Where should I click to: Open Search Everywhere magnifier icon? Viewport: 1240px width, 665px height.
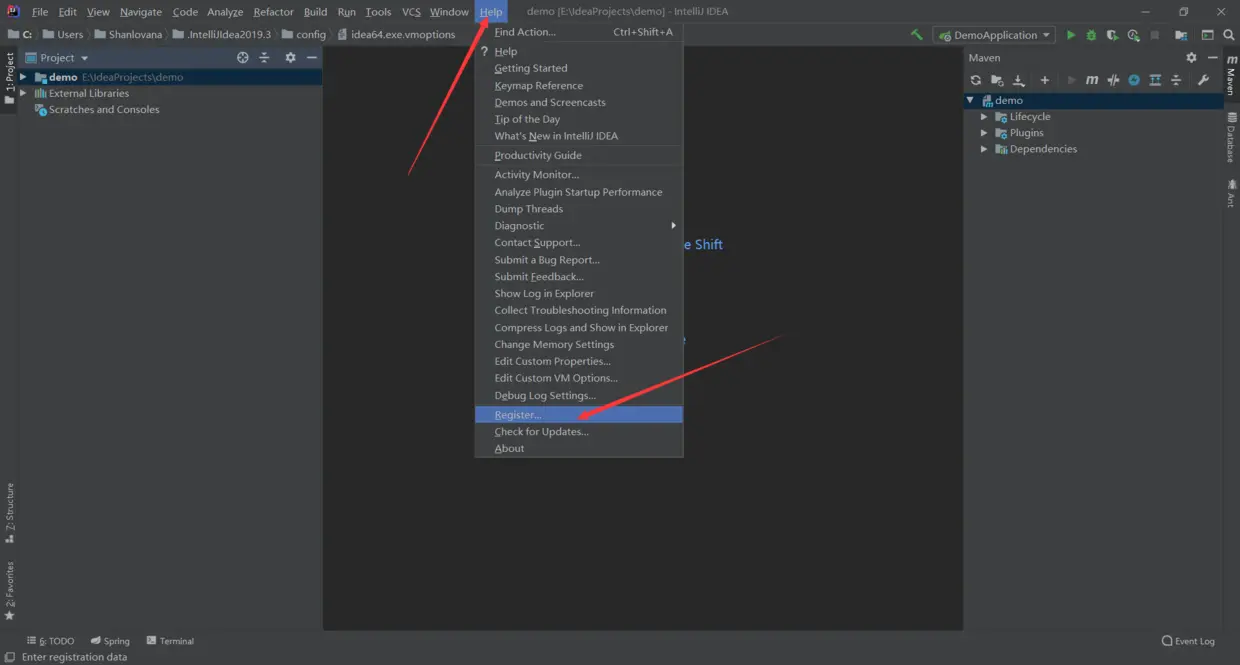pyautogui.click(x=1229, y=35)
